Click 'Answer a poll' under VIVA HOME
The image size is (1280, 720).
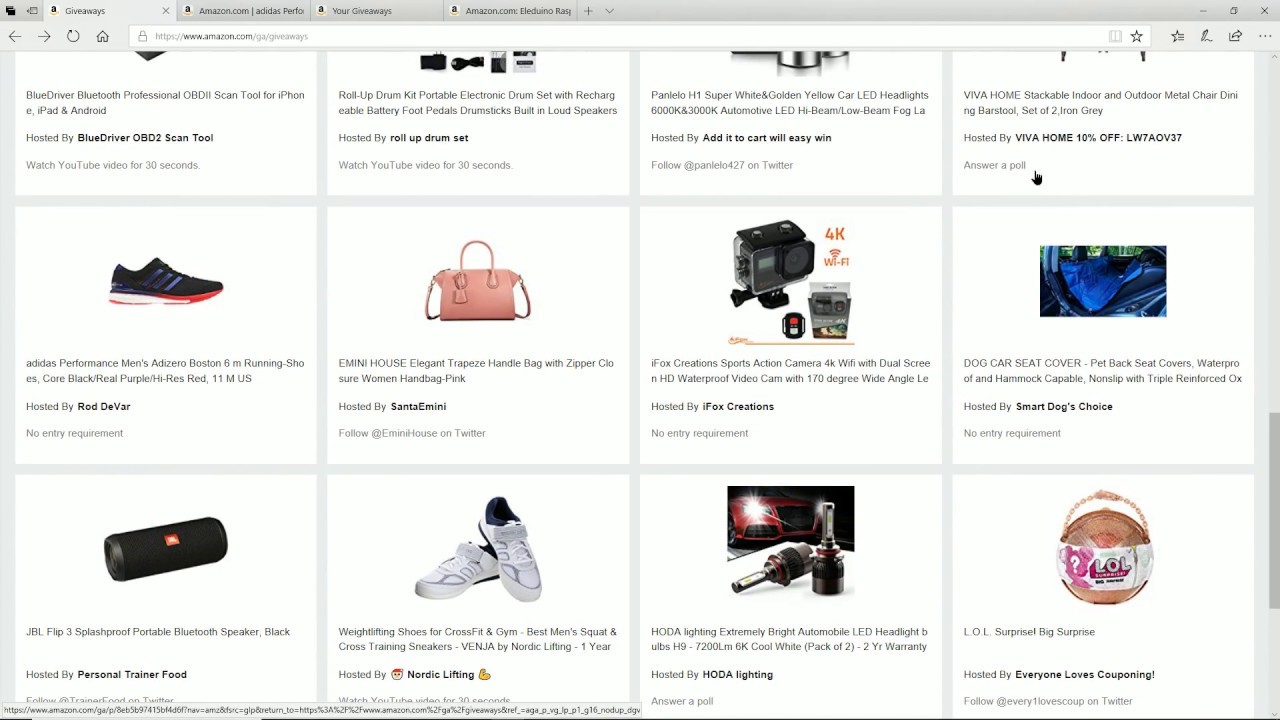994,166
